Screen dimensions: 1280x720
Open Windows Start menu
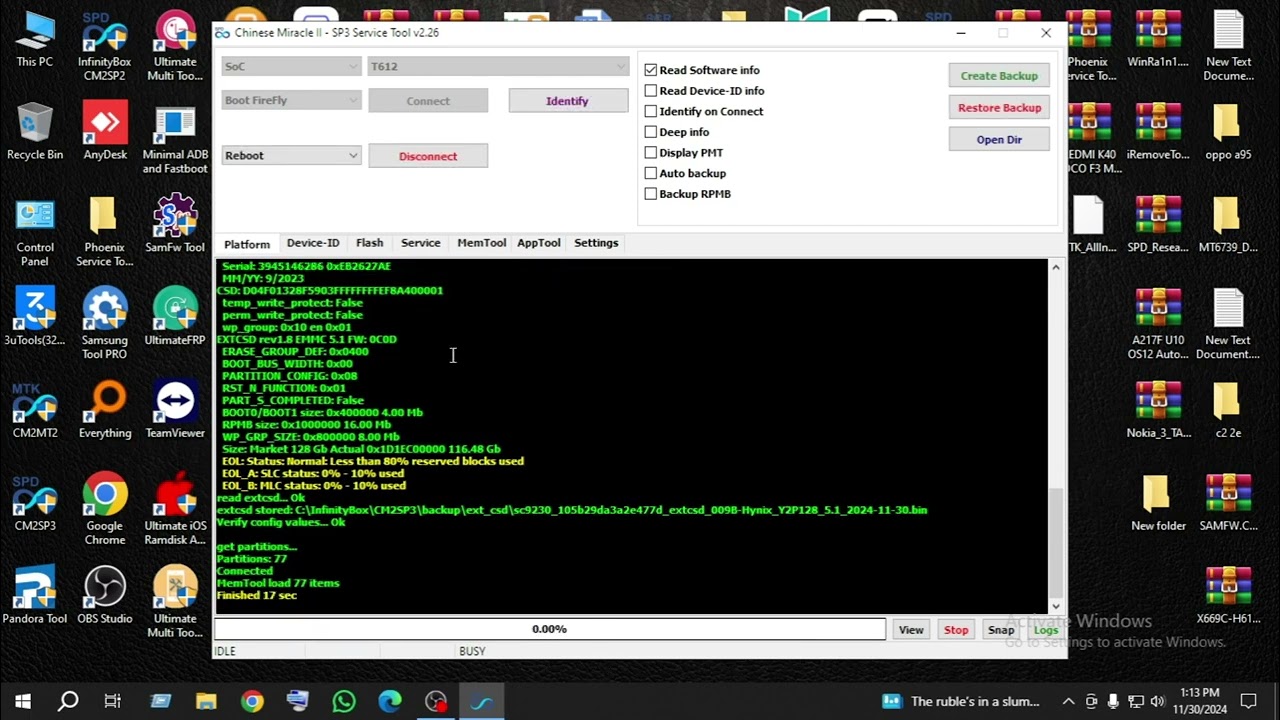click(22, 701)
